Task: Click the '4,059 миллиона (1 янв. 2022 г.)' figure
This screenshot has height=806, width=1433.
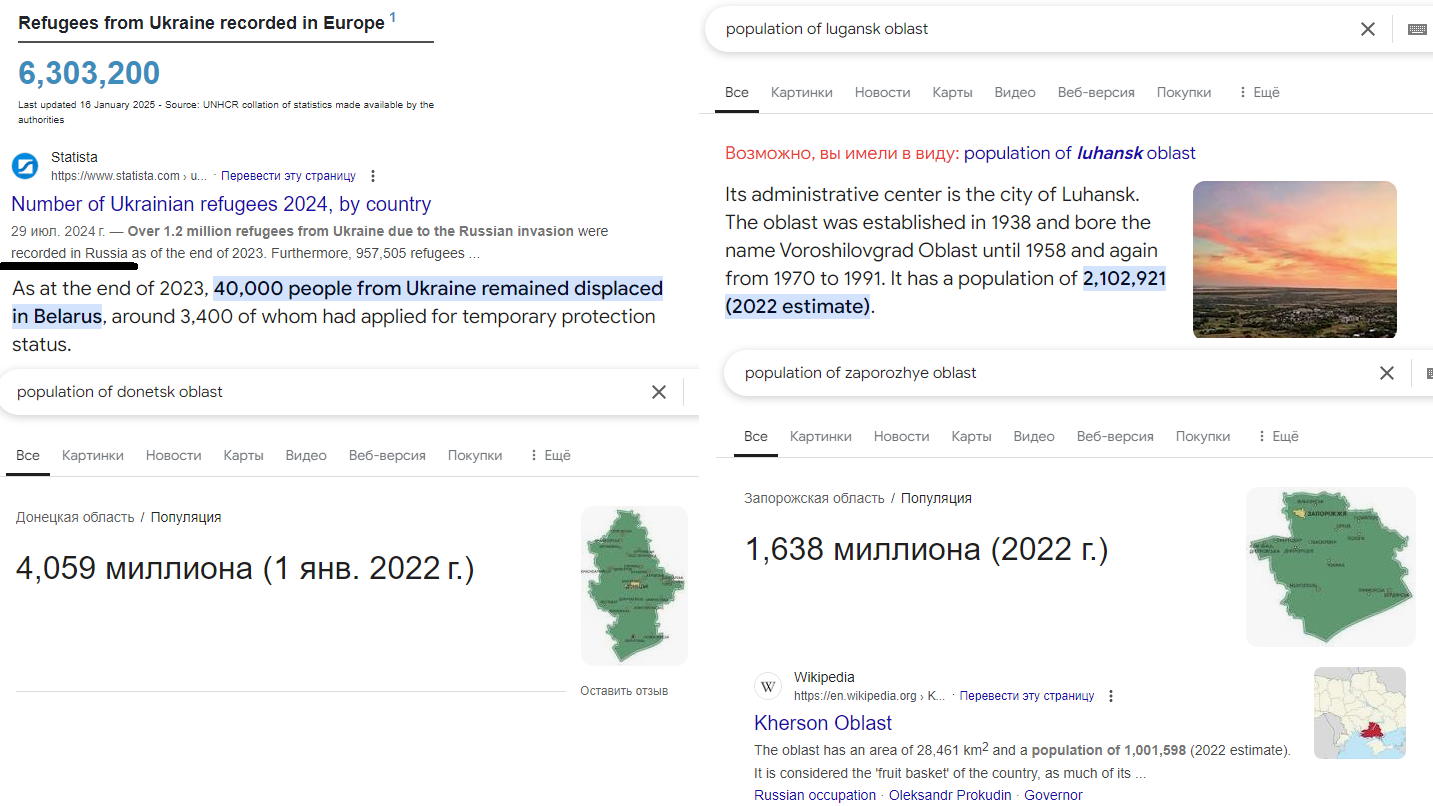Action: (245, 568)
